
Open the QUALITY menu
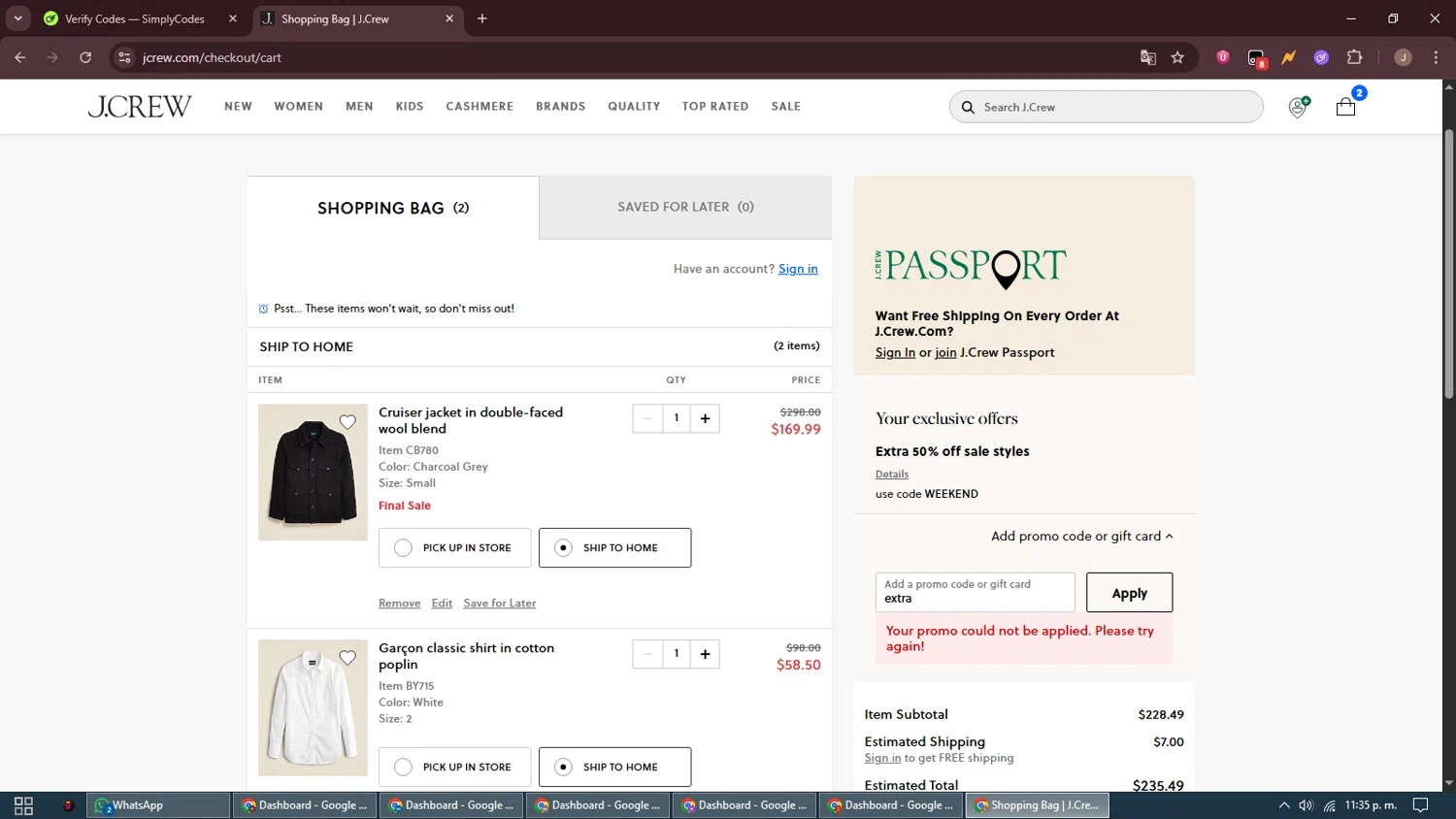[x=634, y=107]
